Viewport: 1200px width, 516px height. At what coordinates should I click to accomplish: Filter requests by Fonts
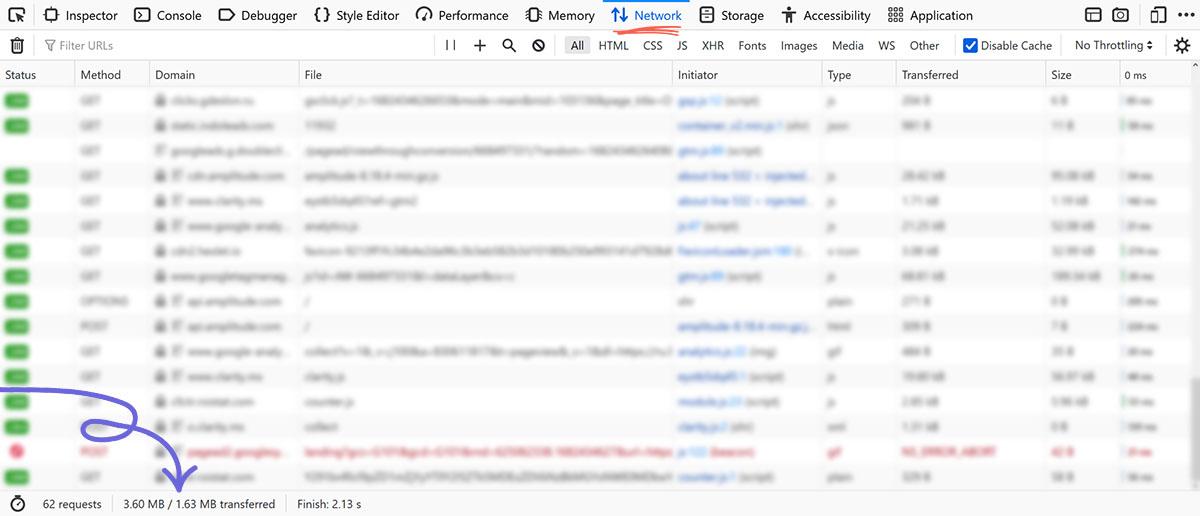752,45
